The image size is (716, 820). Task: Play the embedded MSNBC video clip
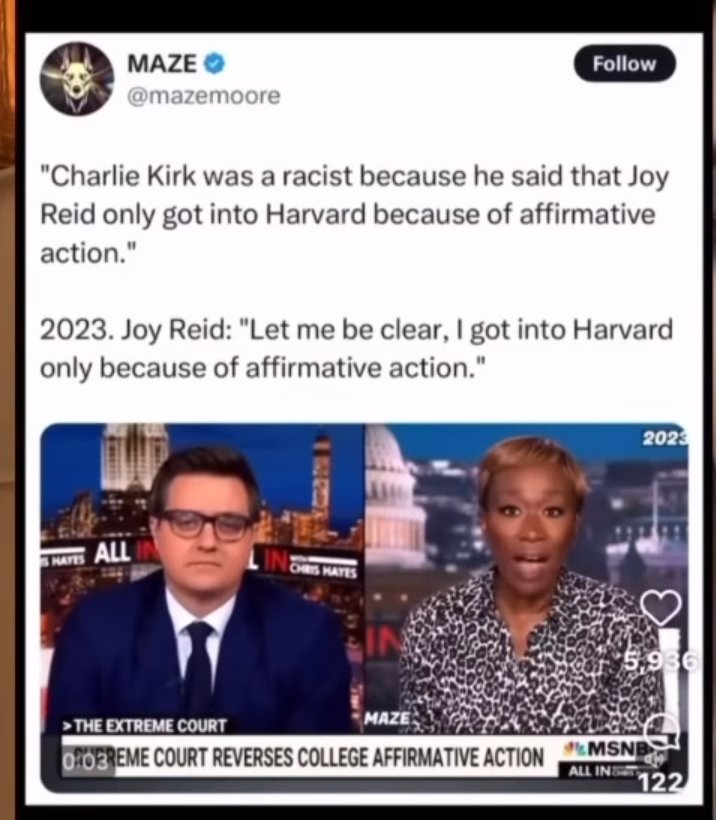[x=364, y=607]
